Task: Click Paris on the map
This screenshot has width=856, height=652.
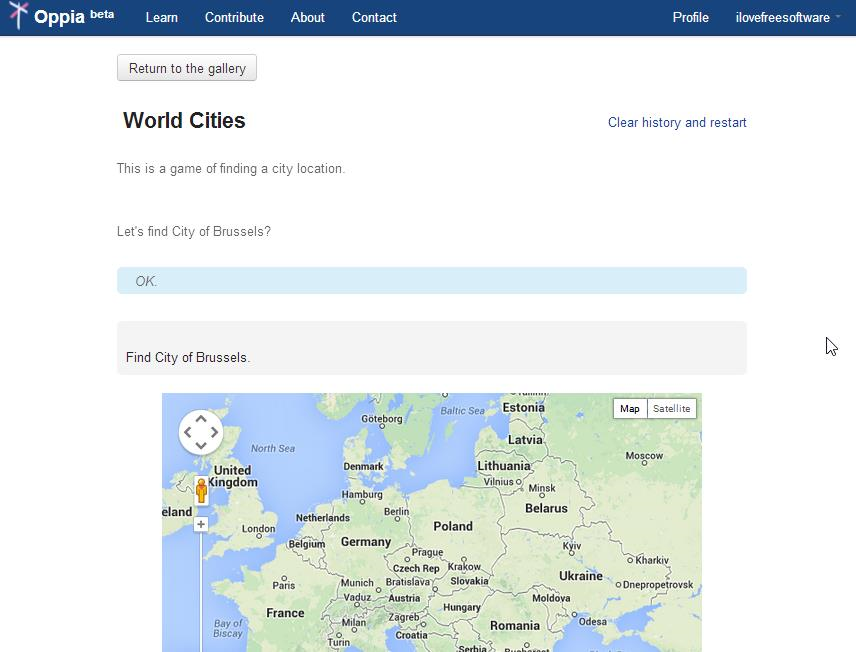Action: [284, 585]
